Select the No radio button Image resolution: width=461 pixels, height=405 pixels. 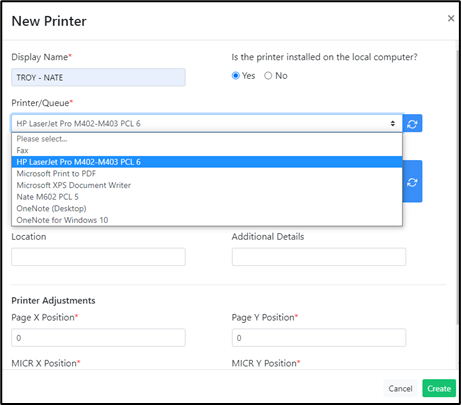[268, 76]
